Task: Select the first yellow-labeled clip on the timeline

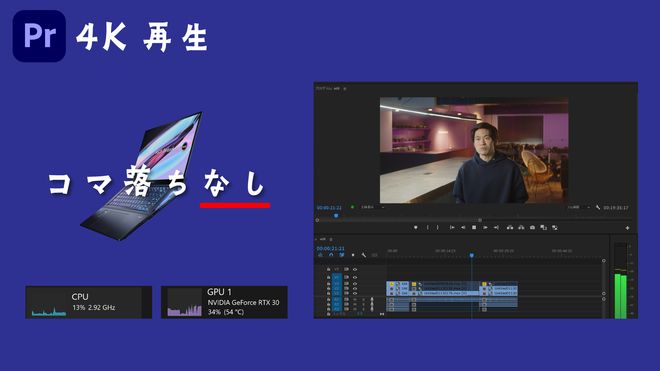Action: tap(398, 284)
